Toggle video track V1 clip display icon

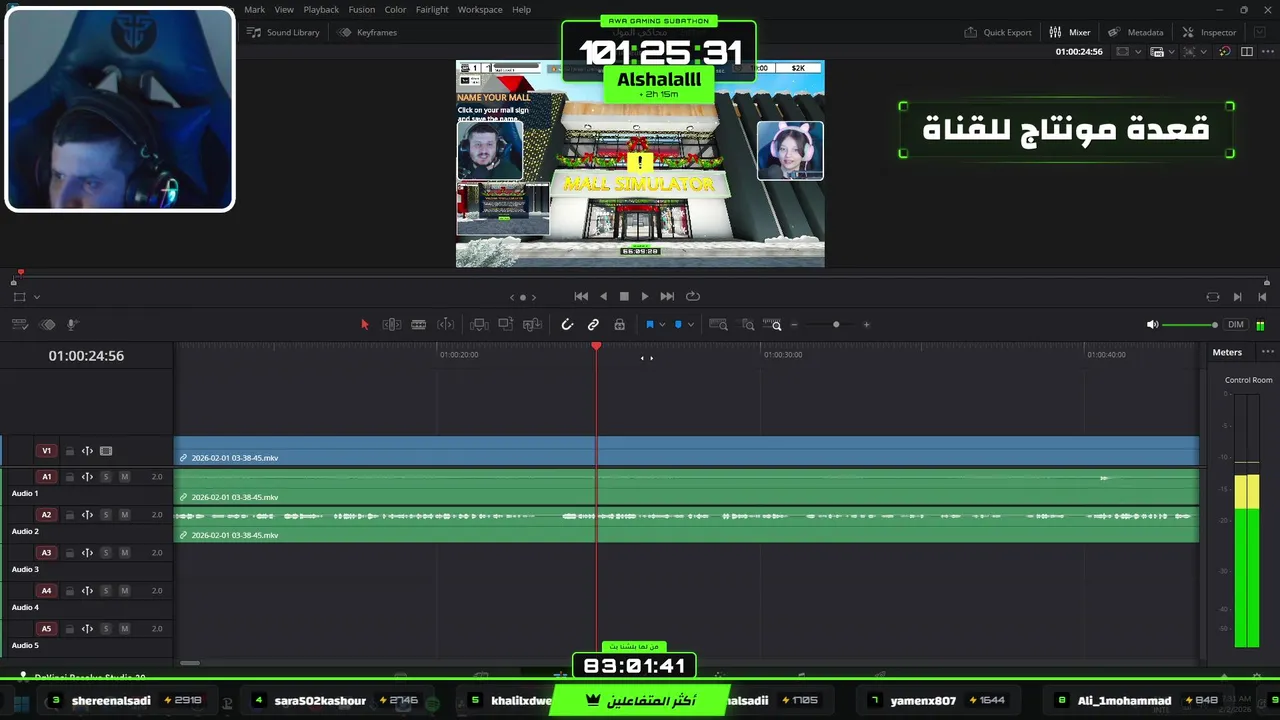click(x=106, y=451)
